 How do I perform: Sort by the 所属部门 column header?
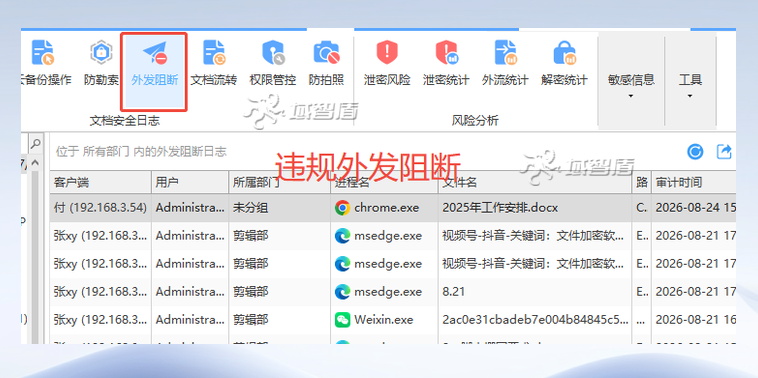tap(280, 182)
